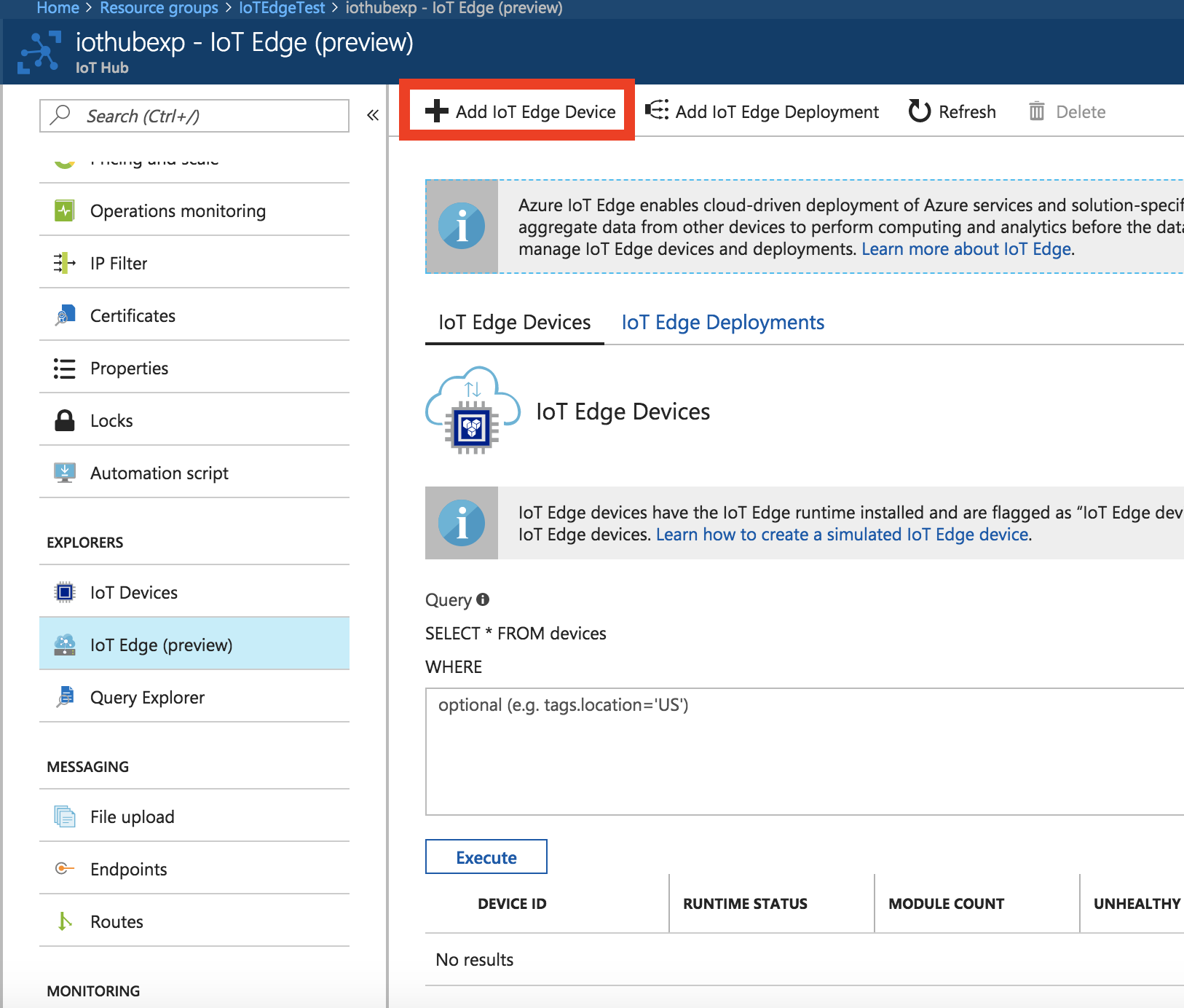
Task: Click the info tooltip icon next to Query
Action: point(483,599)
